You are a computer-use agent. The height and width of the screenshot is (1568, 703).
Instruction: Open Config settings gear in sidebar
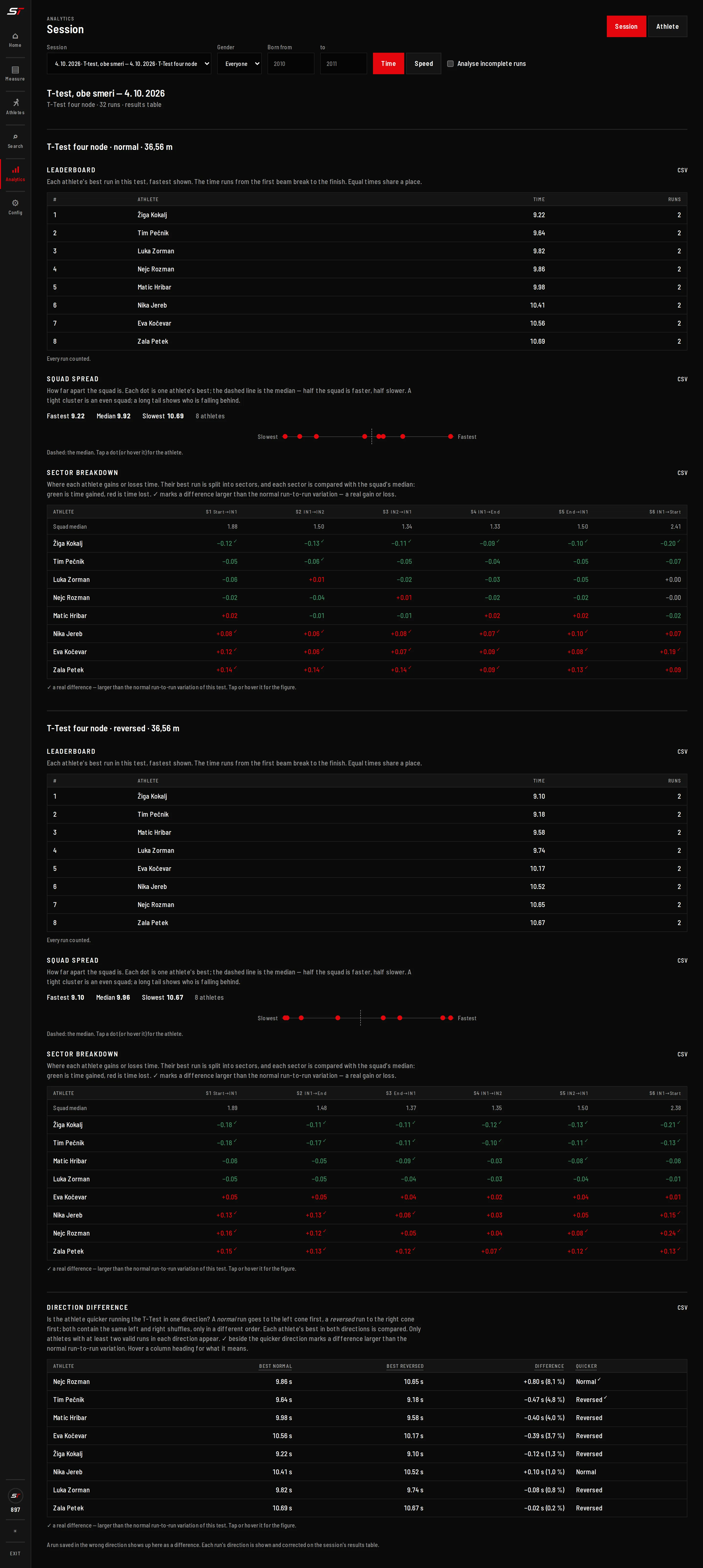click(15, 207)
